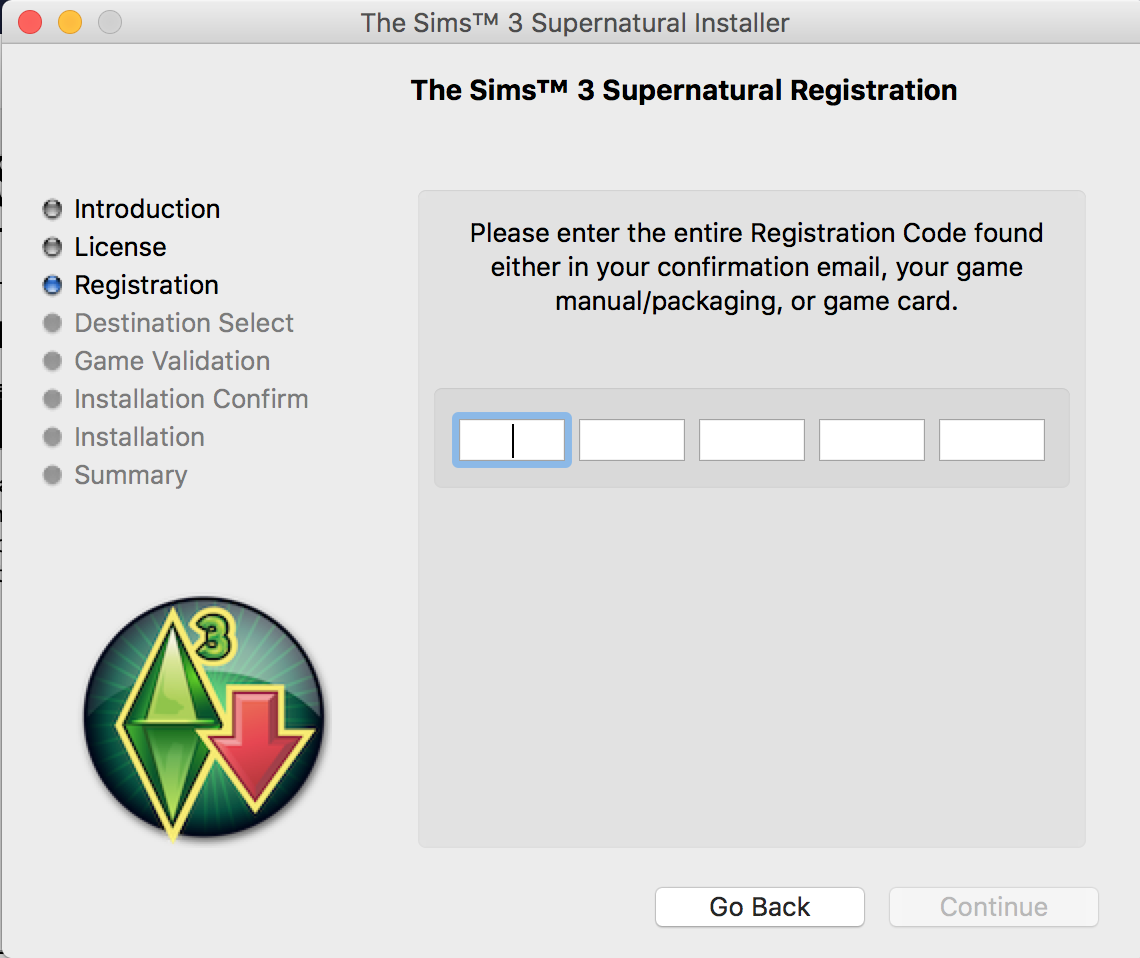
Task: Focus the first registration code field
Action: point(512,440)
